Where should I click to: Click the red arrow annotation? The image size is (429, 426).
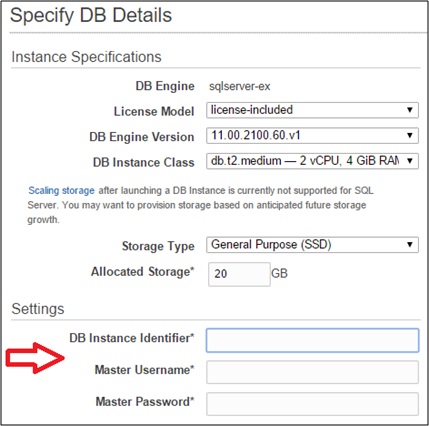(35, 358)
